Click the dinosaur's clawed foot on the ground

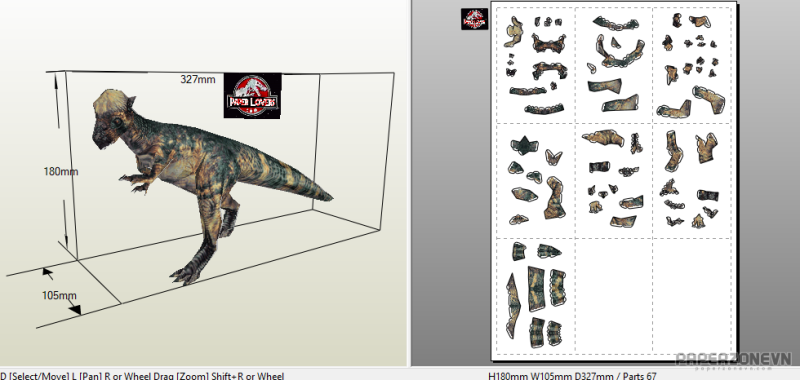point(186,275)
